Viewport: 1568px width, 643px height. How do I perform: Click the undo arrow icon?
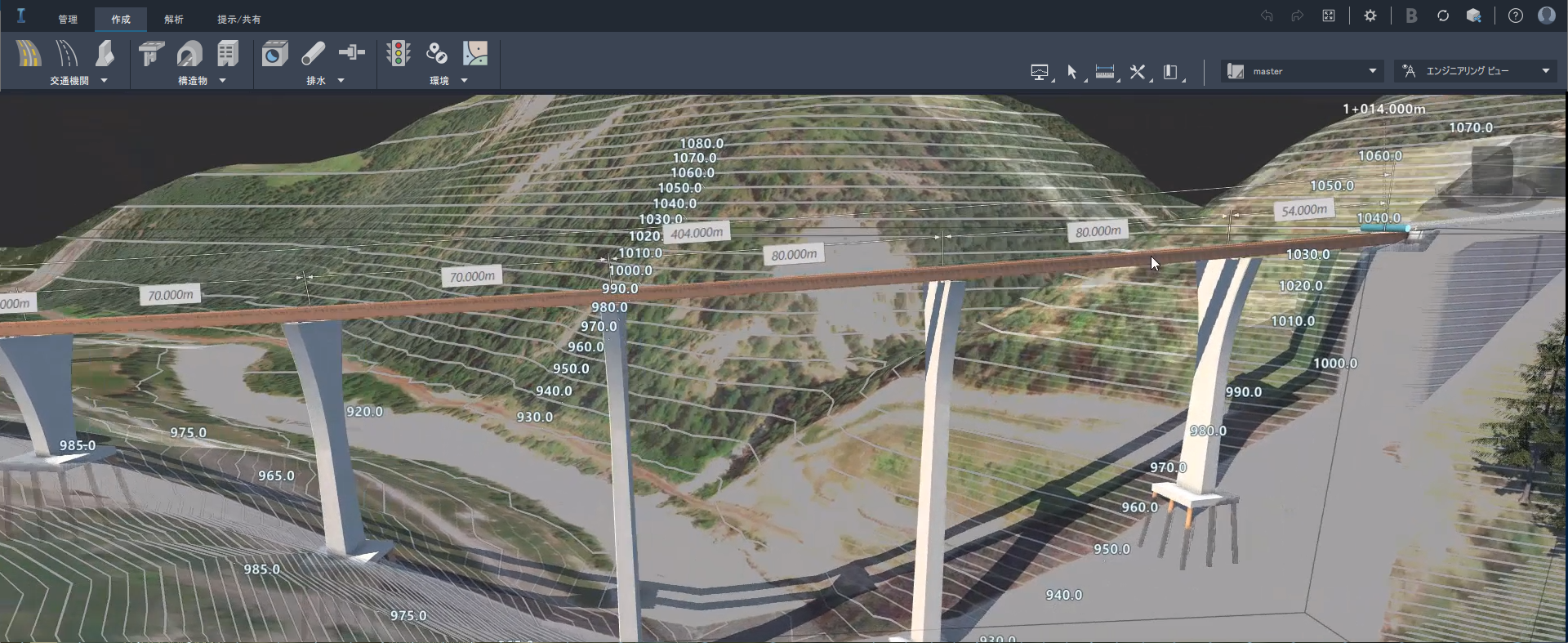pyautogui.click(x=1267, y=16)
